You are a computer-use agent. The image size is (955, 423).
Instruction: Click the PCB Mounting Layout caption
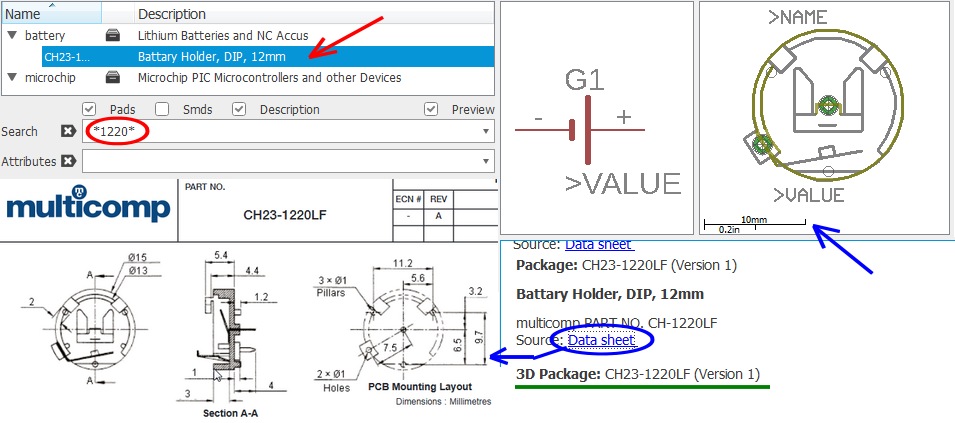420,386
